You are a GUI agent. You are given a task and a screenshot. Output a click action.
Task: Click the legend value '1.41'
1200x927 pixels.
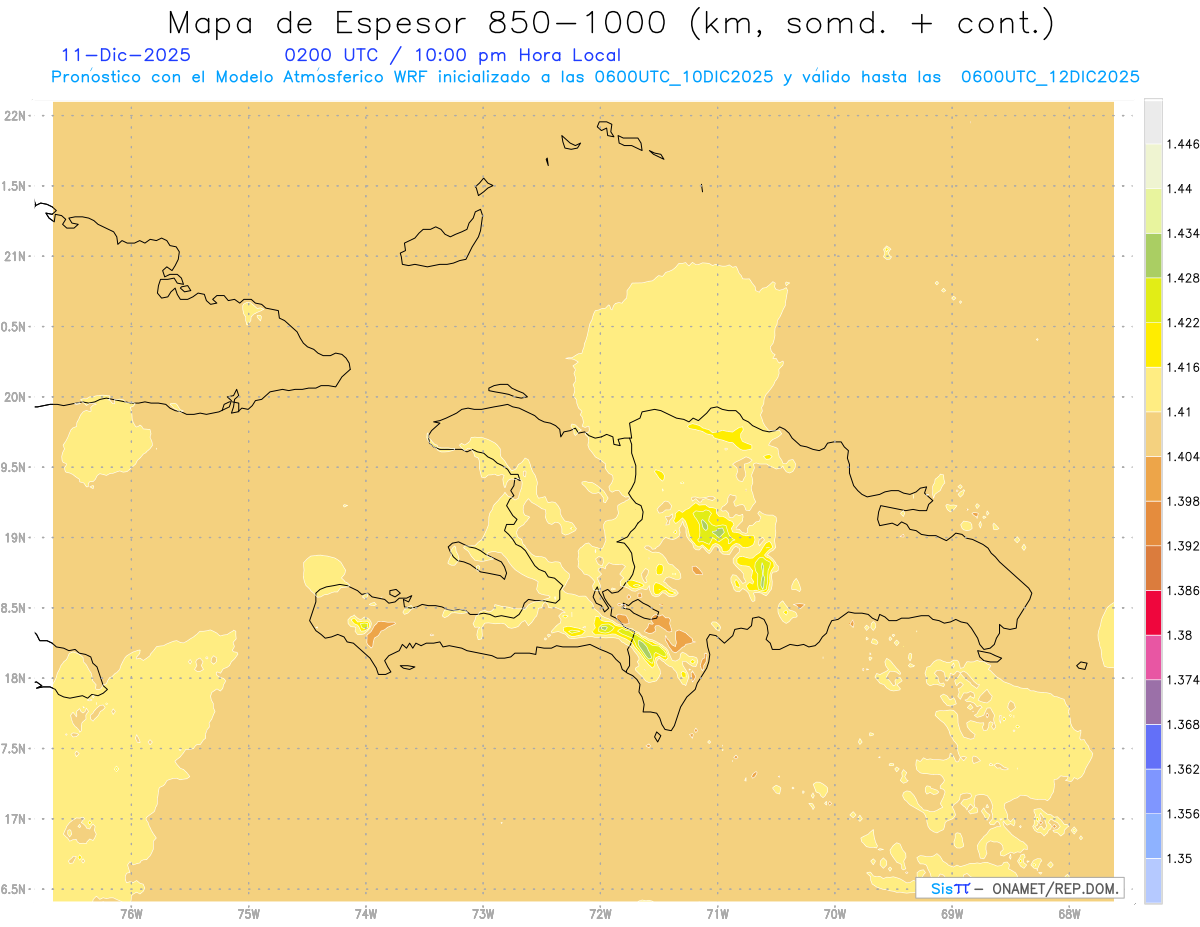(1180, 412)
